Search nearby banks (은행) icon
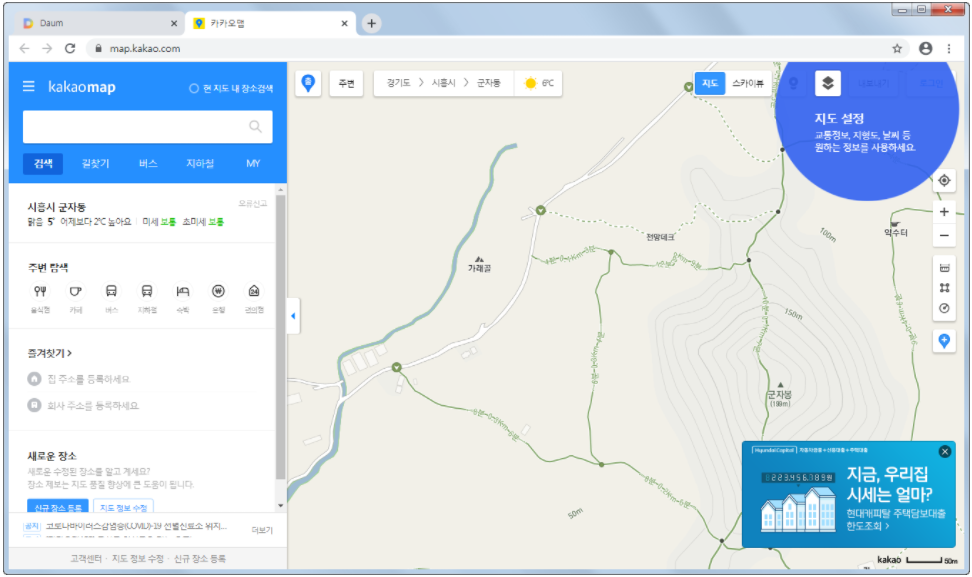972x577 pixels. coord(218,291)
